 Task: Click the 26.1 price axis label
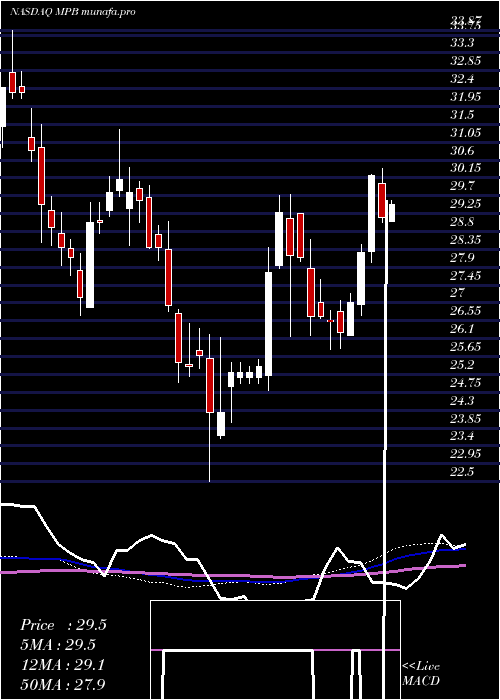462,329
